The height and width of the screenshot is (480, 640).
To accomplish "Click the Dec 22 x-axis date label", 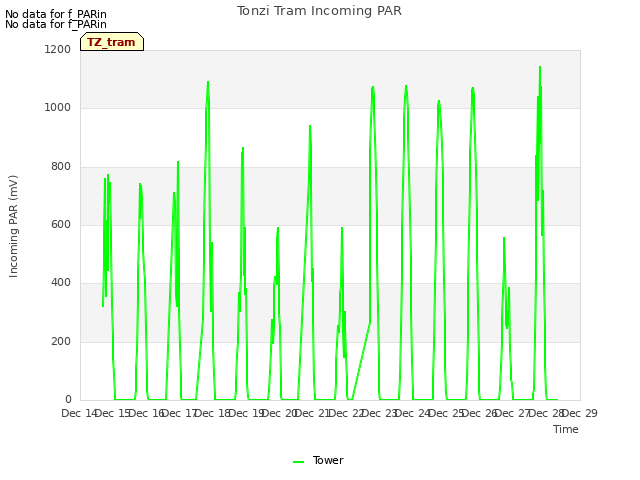I will pos(346,413).
